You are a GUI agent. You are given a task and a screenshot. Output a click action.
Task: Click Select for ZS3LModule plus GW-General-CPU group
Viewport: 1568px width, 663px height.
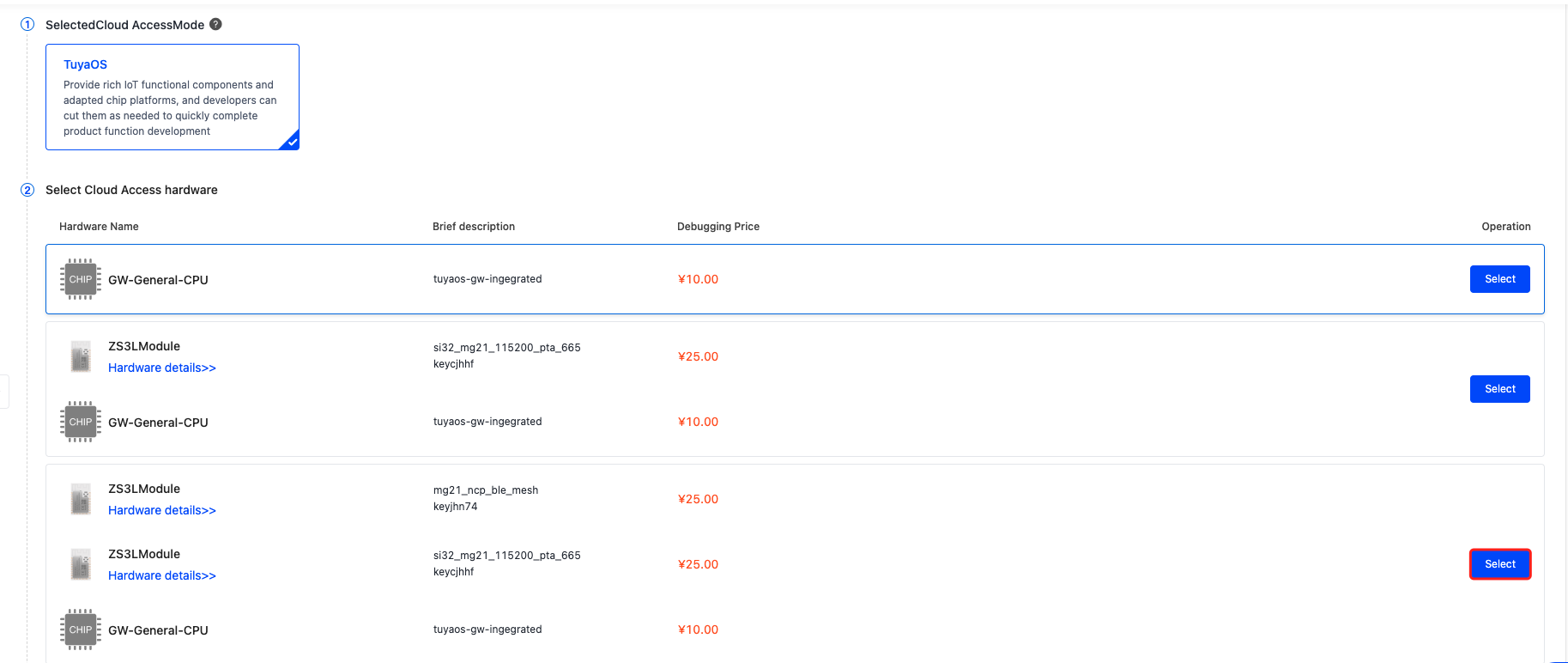pyautogui.click(x=1499, y=389)
